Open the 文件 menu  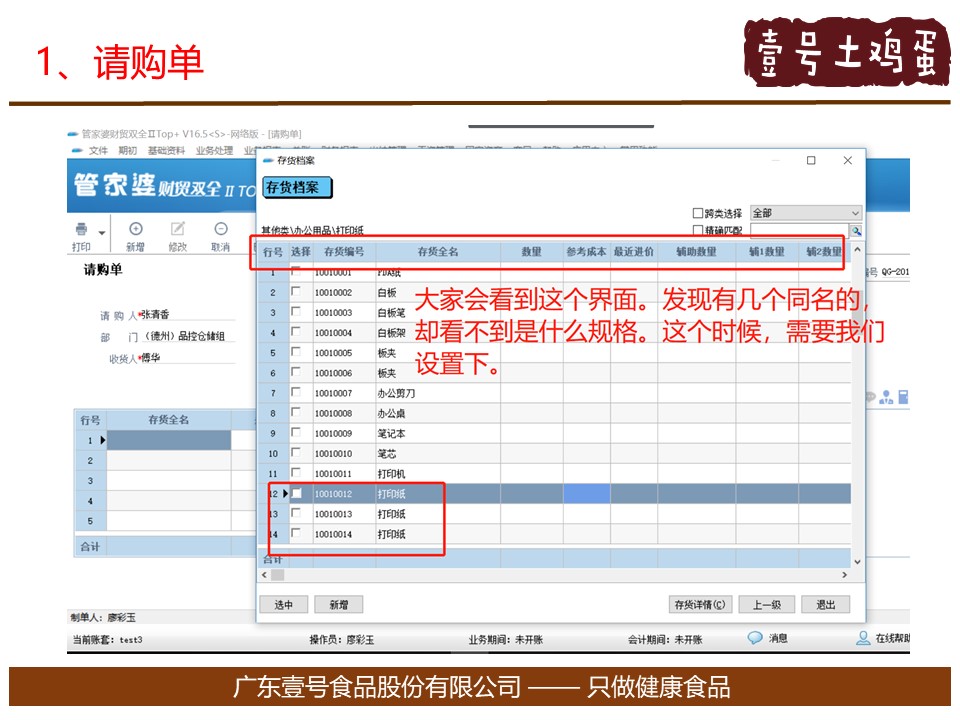(97, 150)
